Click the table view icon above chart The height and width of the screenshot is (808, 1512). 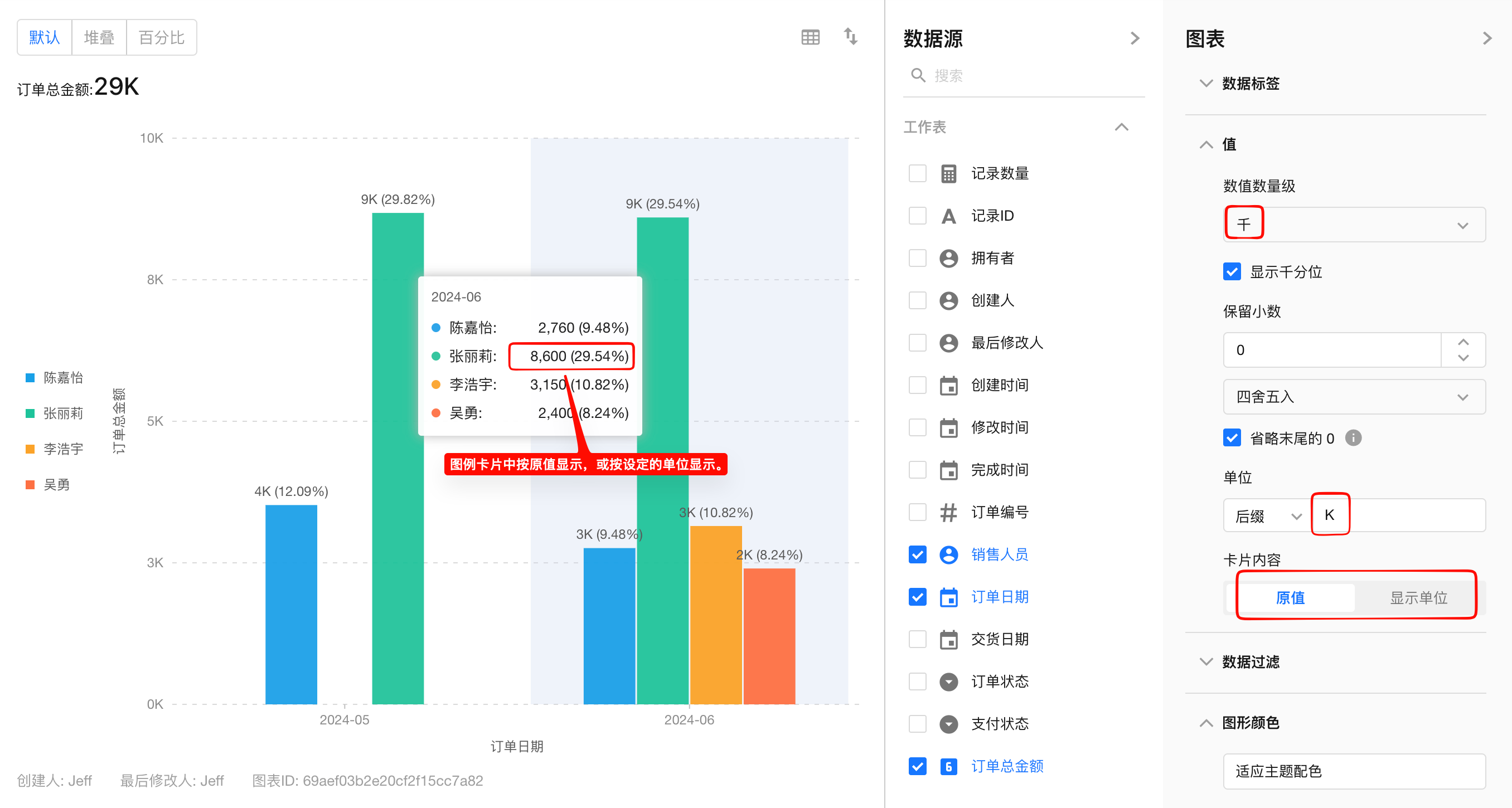pos(810,37)
